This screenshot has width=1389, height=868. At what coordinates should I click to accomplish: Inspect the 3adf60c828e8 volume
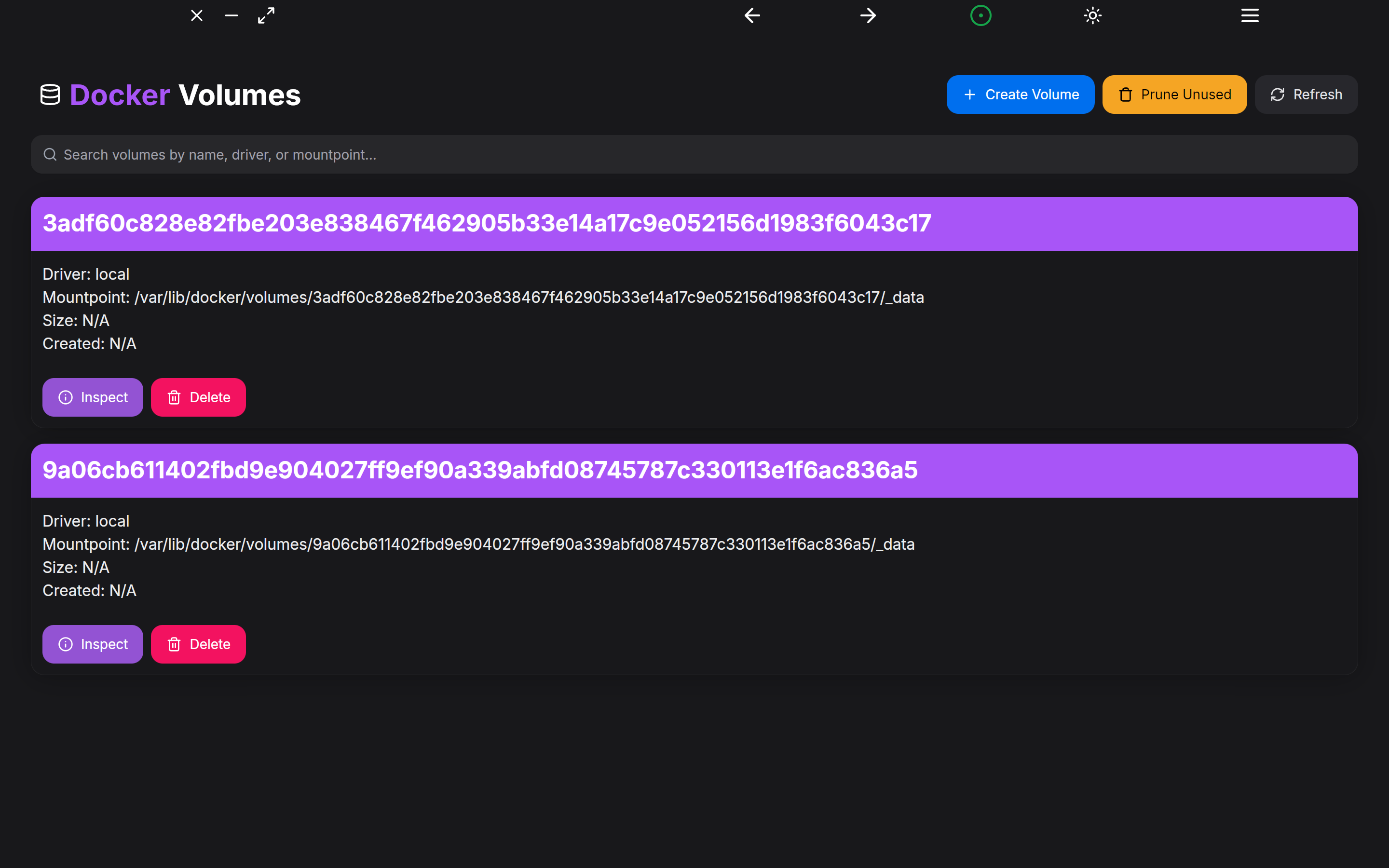(93, 397)
